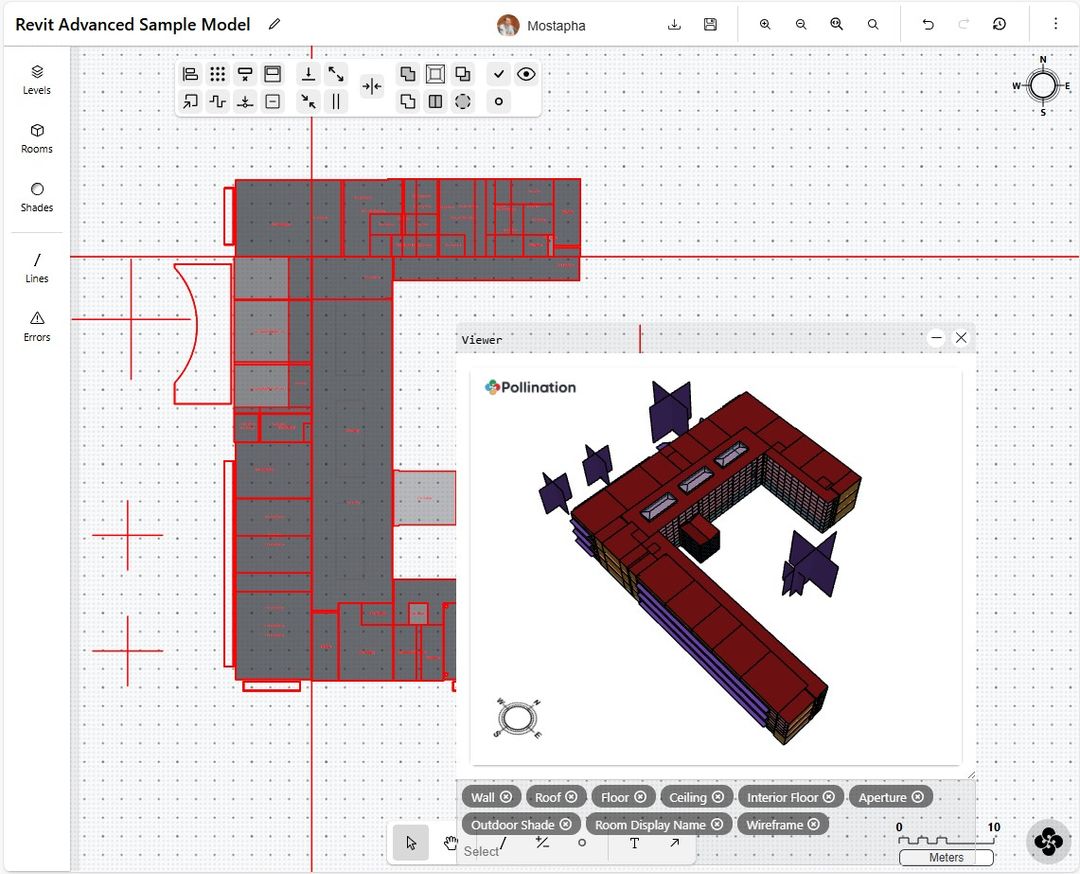
Task: Click the pencil to rename Revit Advanced Sample Model
Action: click(x=274, y=24)
